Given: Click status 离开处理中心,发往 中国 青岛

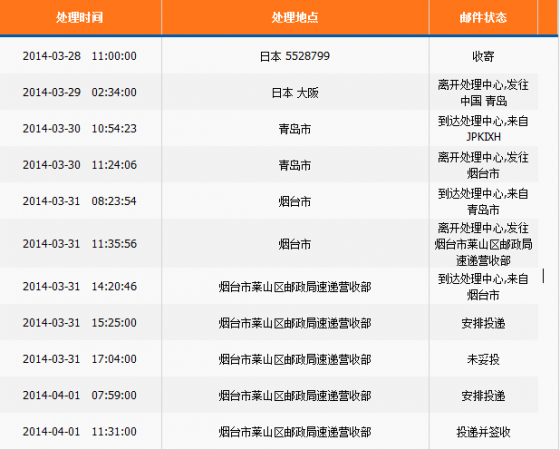Looking at the screenshot, I should pyautogui.click(x=483, y=92).
